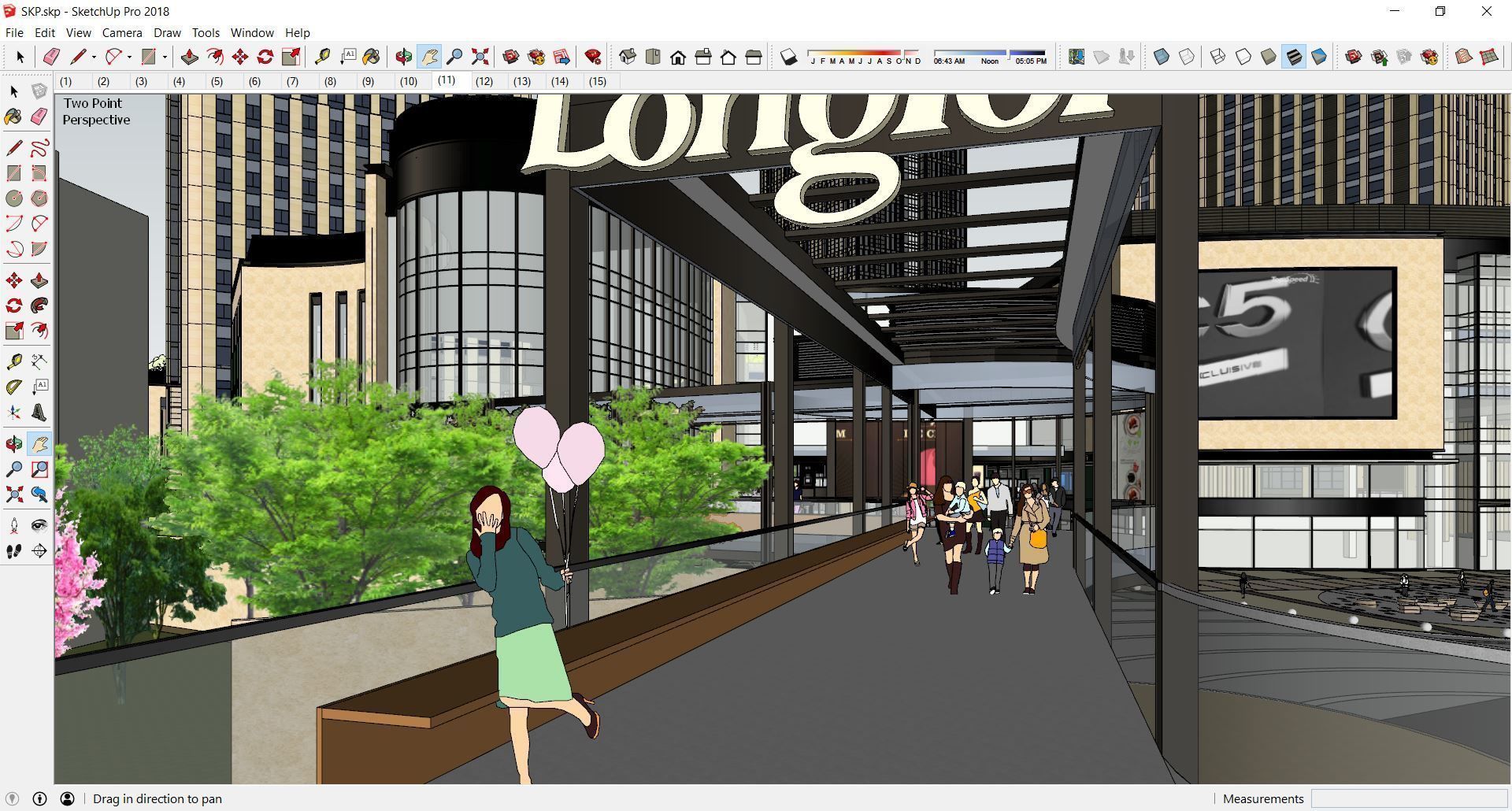
Task: Click the shadow month slider J-D
Action: click(x=864, y=57)
